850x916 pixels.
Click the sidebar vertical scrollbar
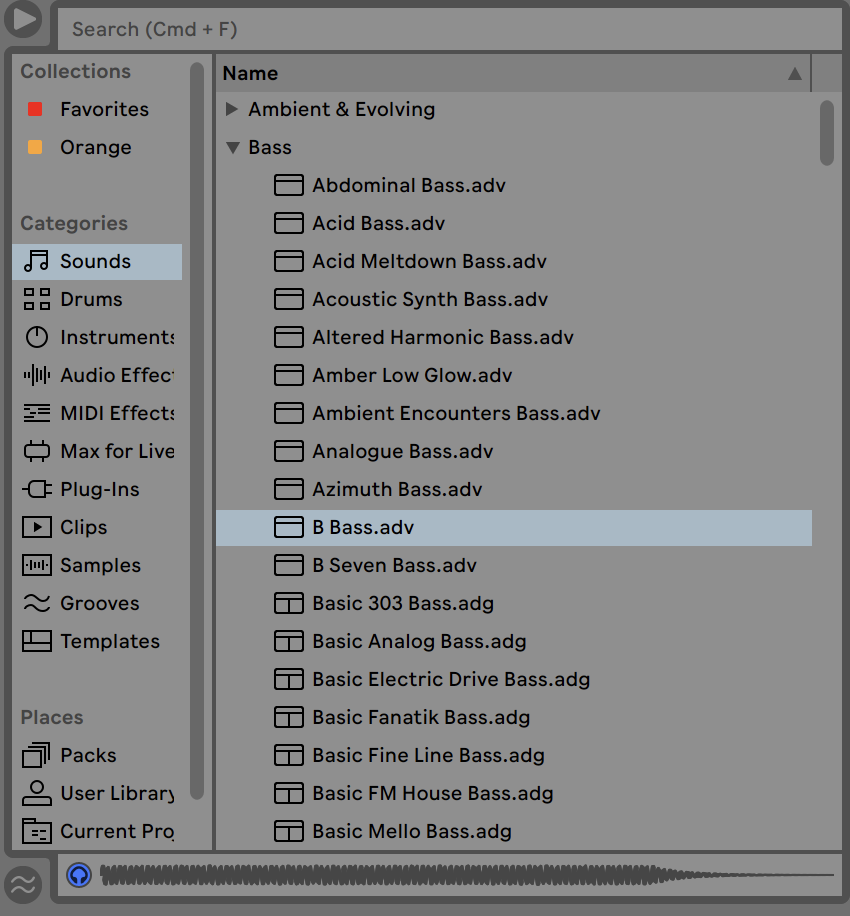pyautogui.click(x=197, y=431)
